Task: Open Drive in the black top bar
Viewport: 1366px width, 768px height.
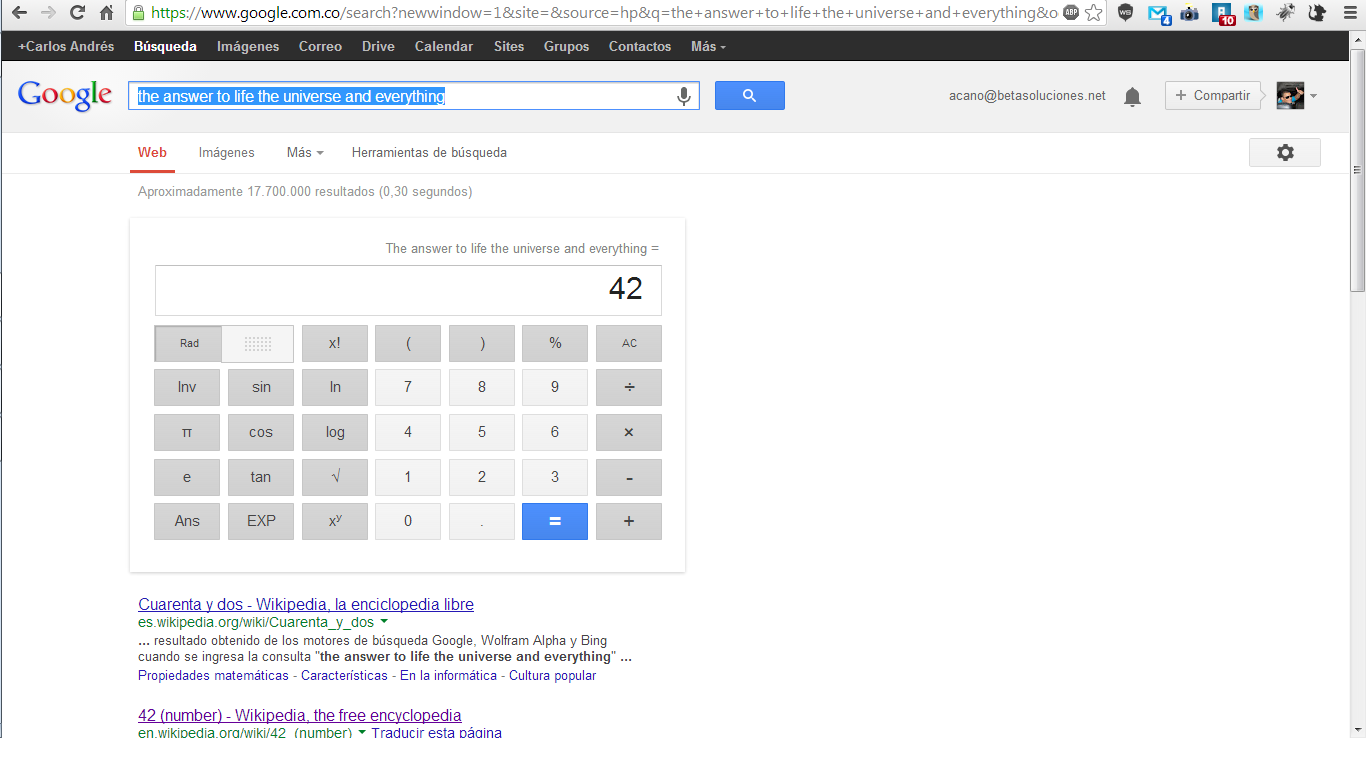Action: point(378,47)
